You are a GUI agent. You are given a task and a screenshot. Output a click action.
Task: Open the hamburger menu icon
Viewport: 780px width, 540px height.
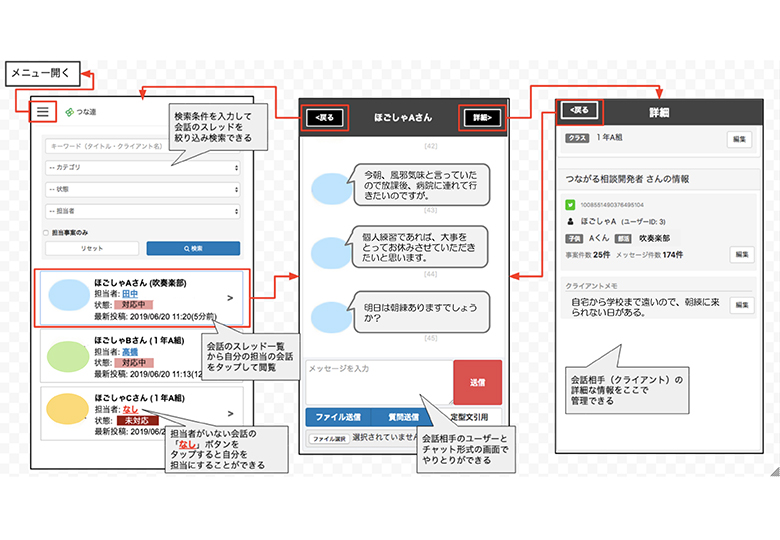click(42, 111)
